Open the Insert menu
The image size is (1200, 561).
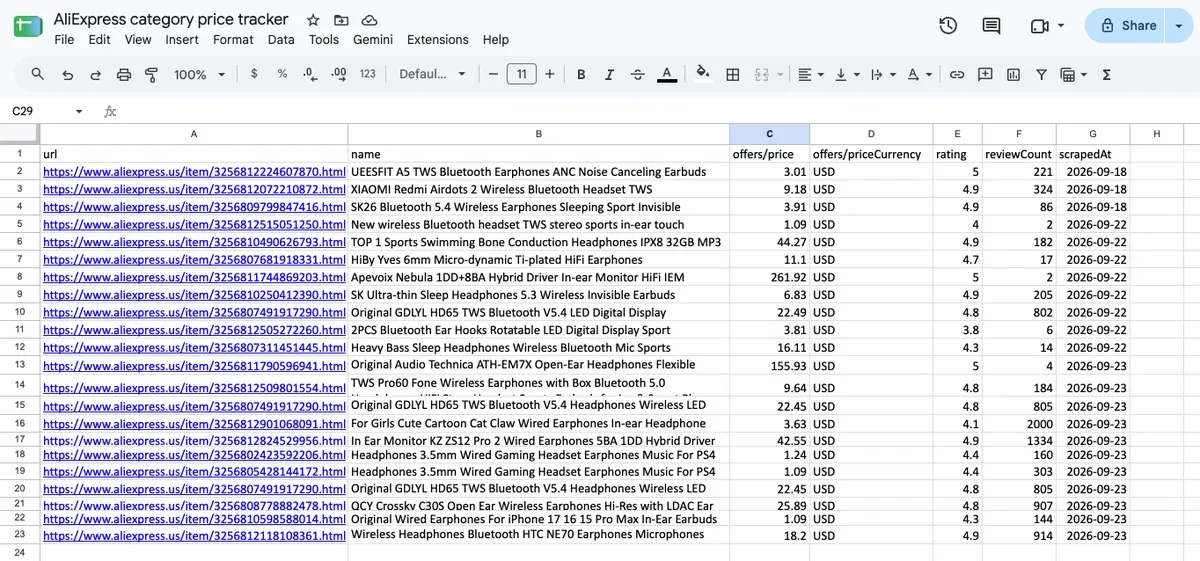pyautogui.click(x=182, y=40)
